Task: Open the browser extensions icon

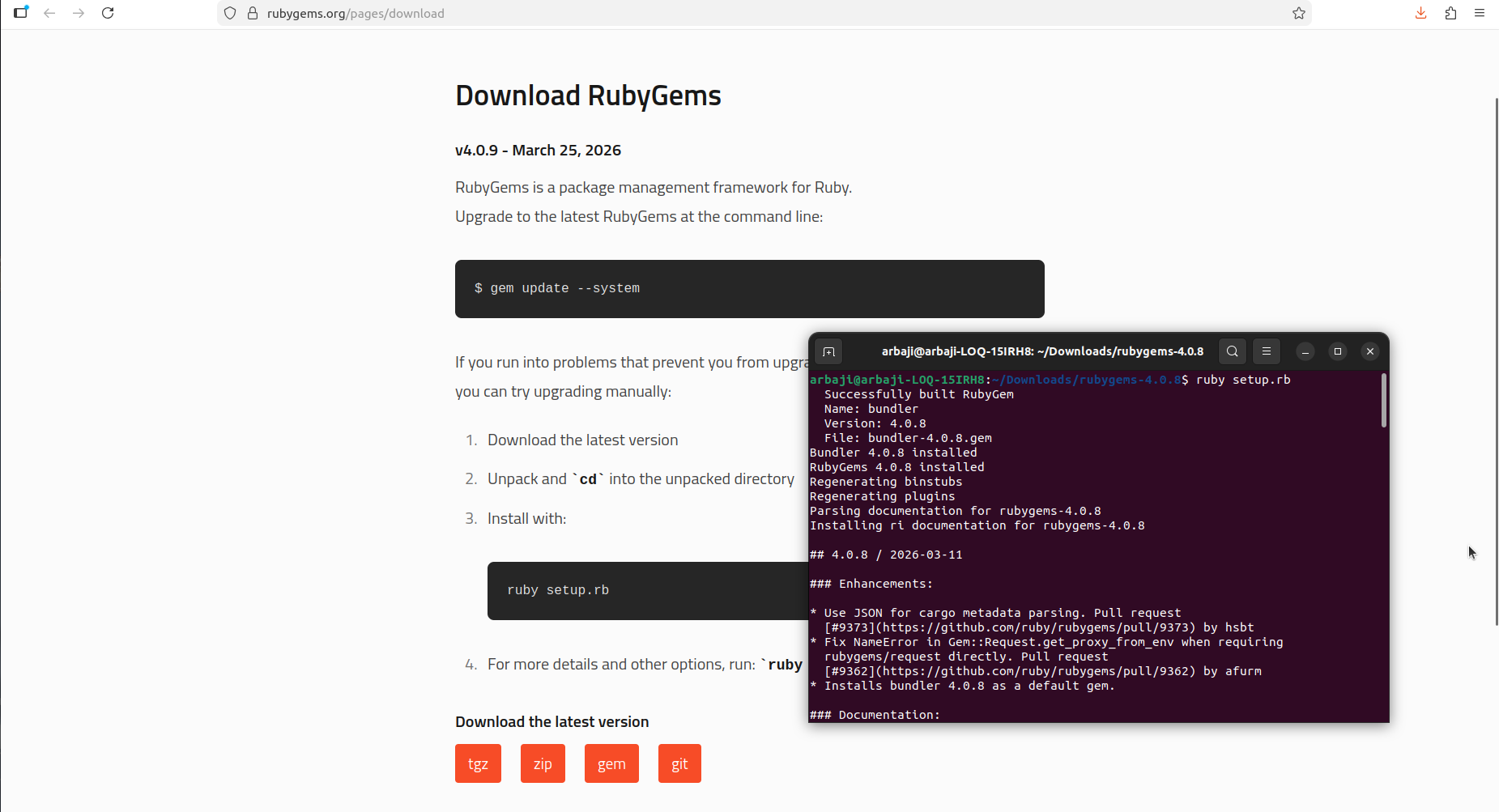Action: 1450,13
